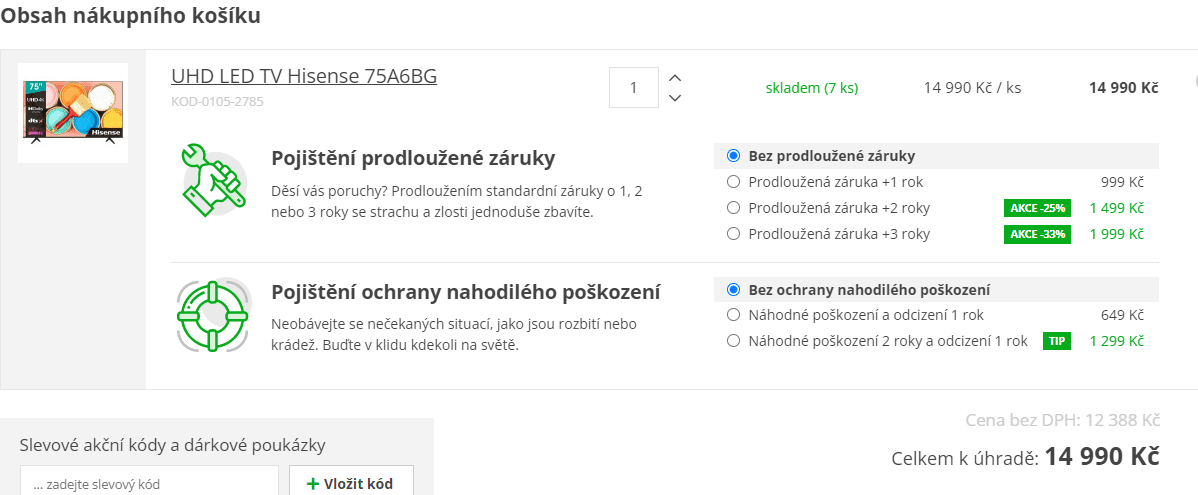Increase quantity with the up arrow
Viewport: 1198px width, 495px height.
pos(675,78)
